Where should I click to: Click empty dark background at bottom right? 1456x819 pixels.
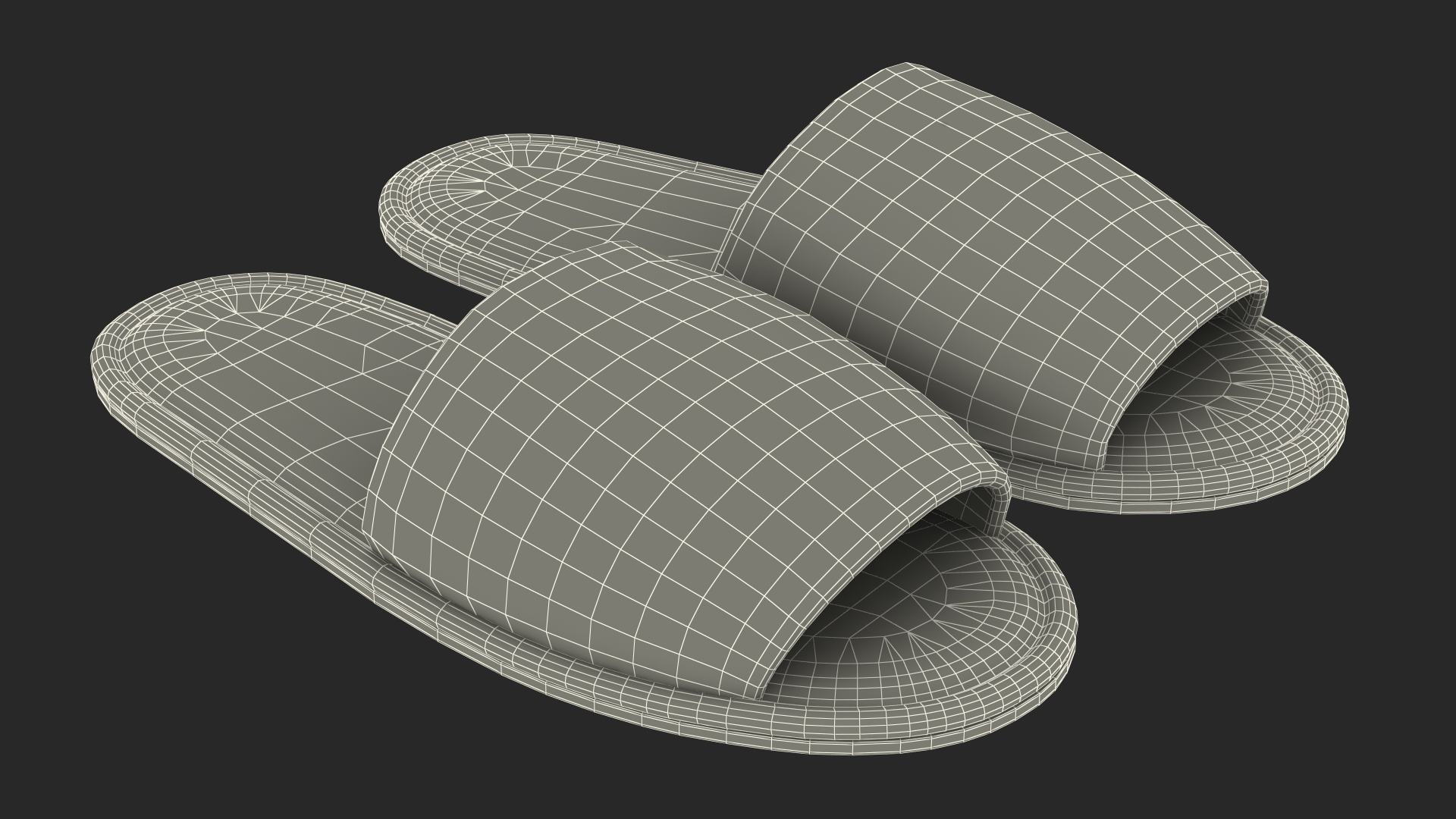coord(1327,720)
